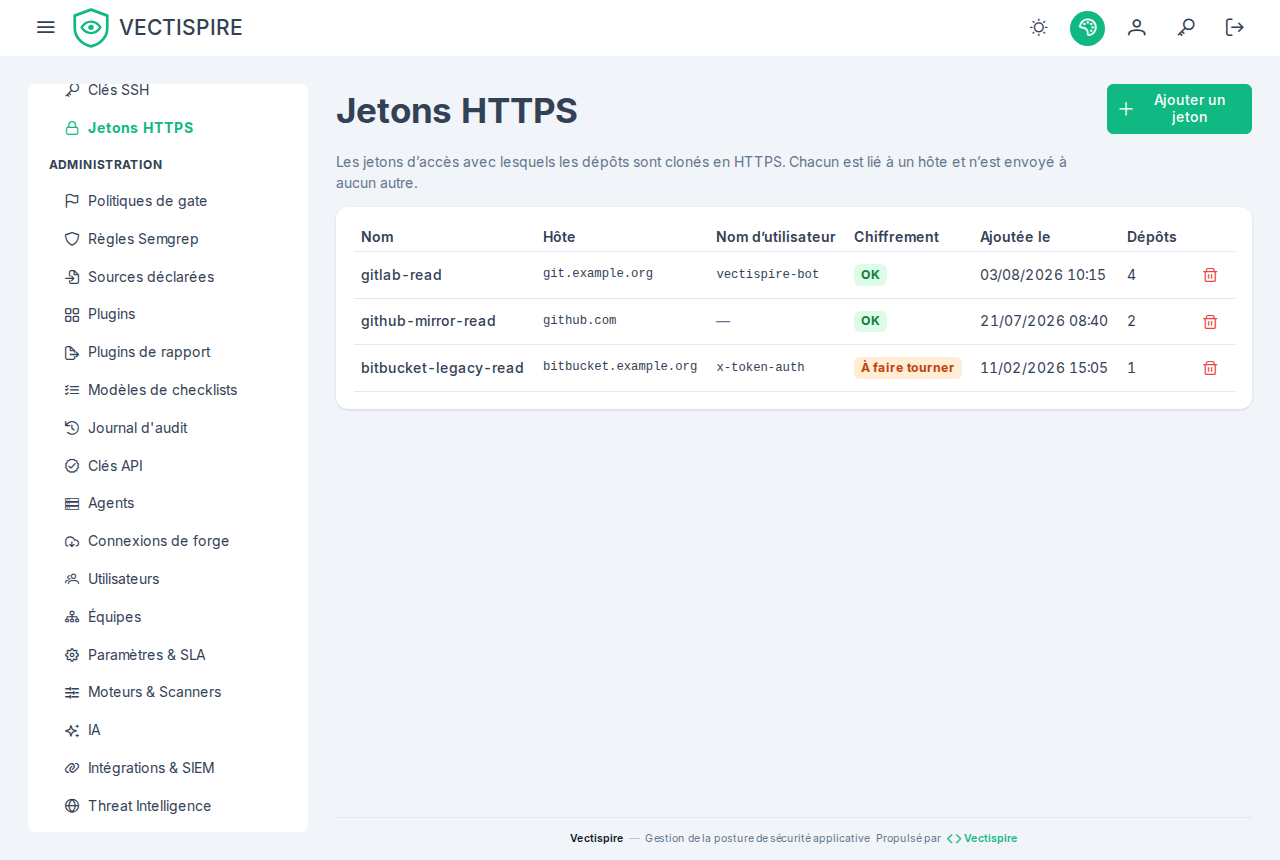Image resolution: width=1280 pixels, height=860 pixels.
Task: Click the Chiffrement column header
Action: tap(896, 237)
